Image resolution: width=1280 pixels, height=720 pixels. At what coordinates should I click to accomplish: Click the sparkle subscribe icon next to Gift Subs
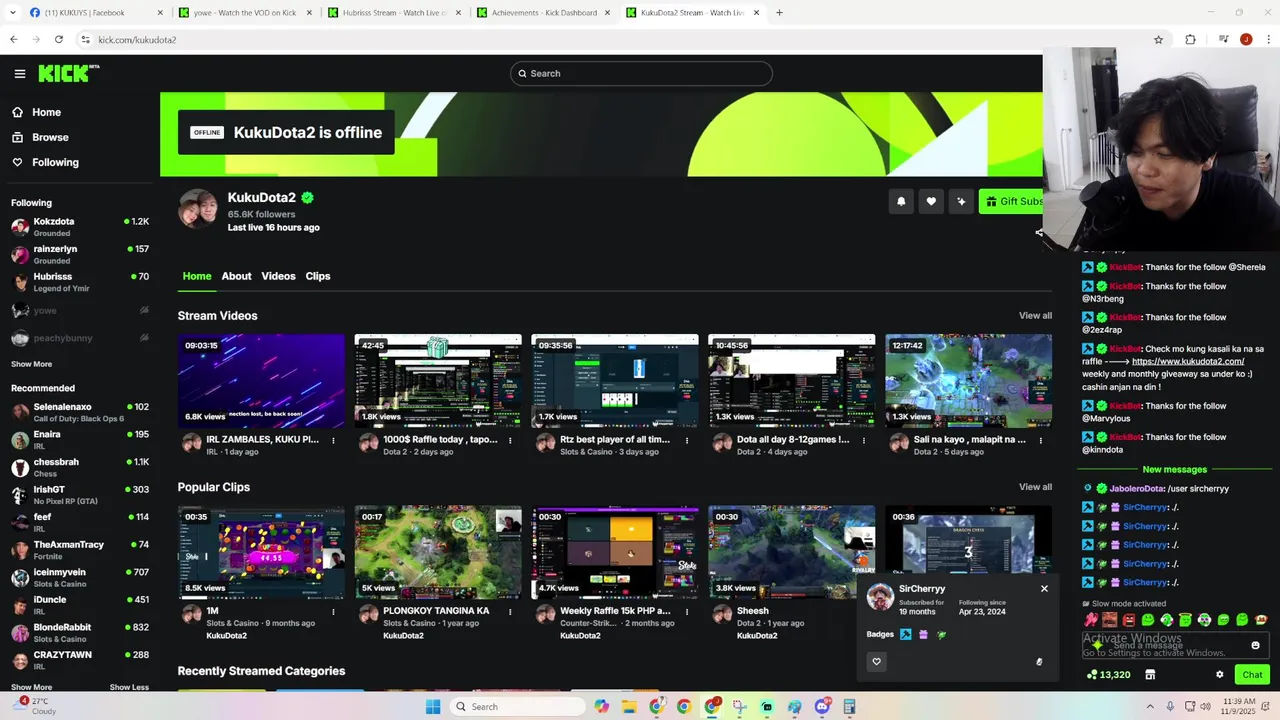click(961, 201)
